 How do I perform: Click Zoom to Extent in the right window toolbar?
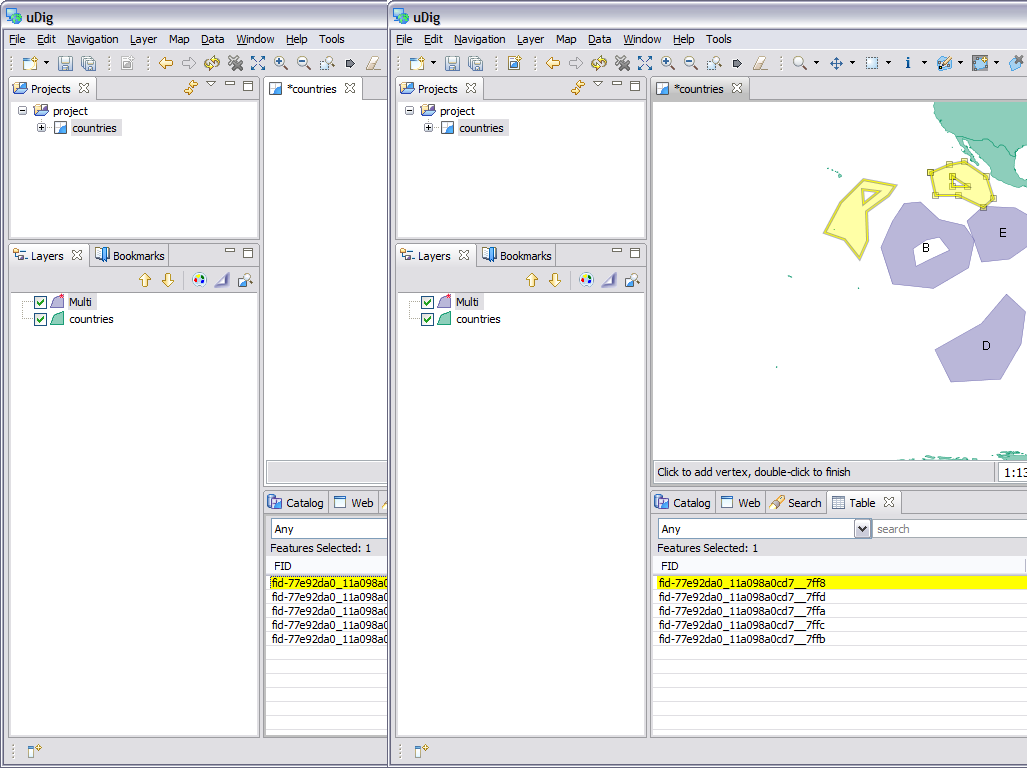[x=645, y=63]
